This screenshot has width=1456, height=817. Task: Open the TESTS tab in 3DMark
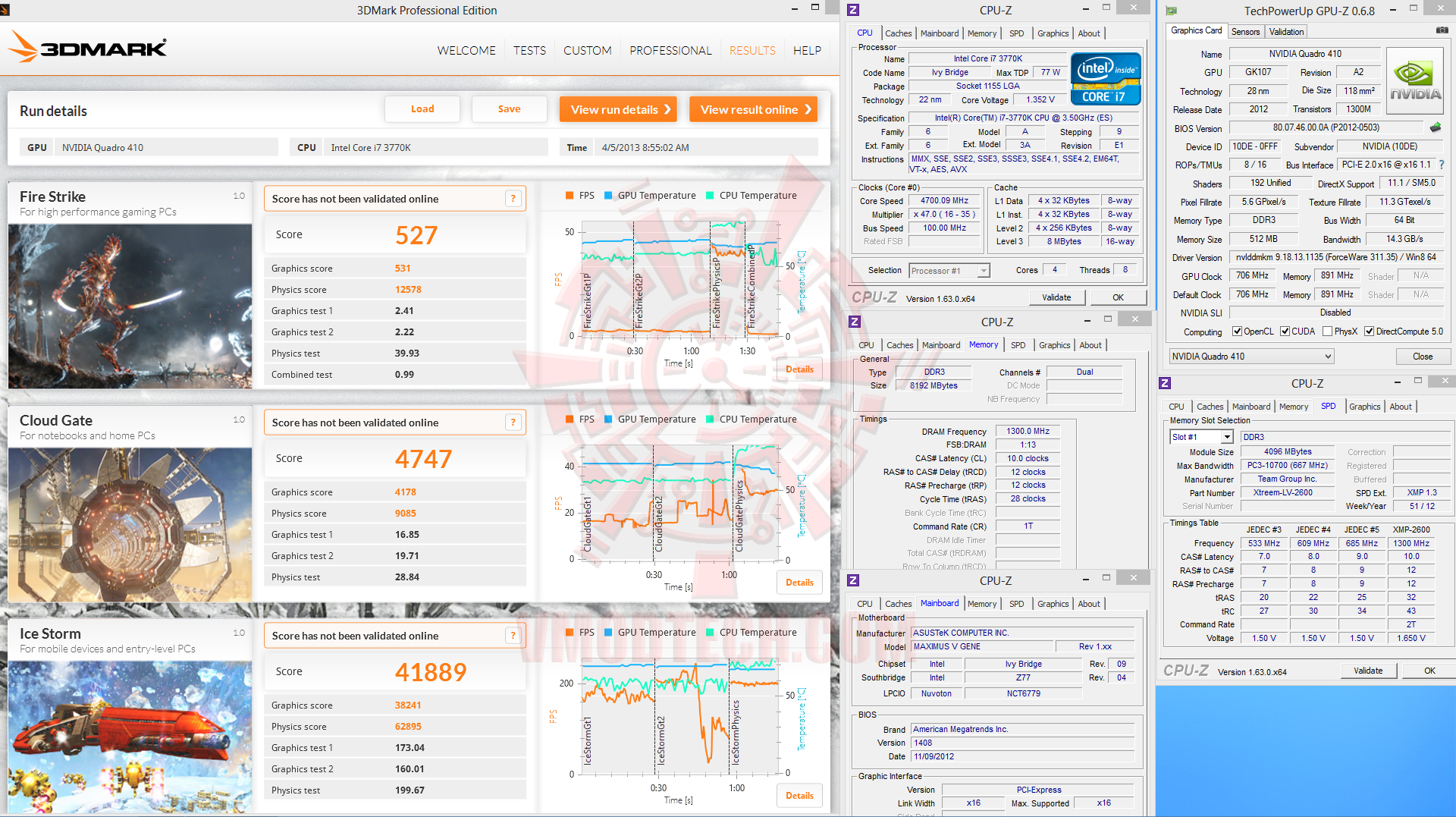[x=529, y=51]
